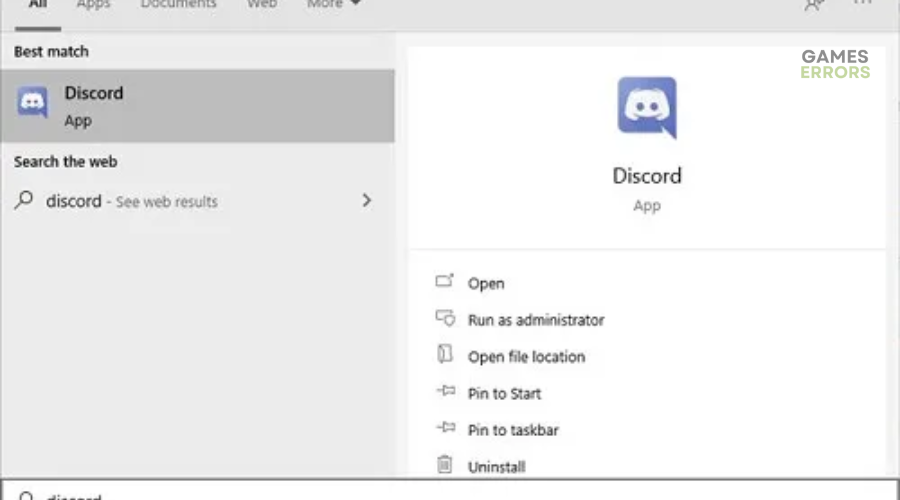This screenshot has height=500, width=900.
Task: Click the Uninstall trash icon
Action: click(445, 464)
